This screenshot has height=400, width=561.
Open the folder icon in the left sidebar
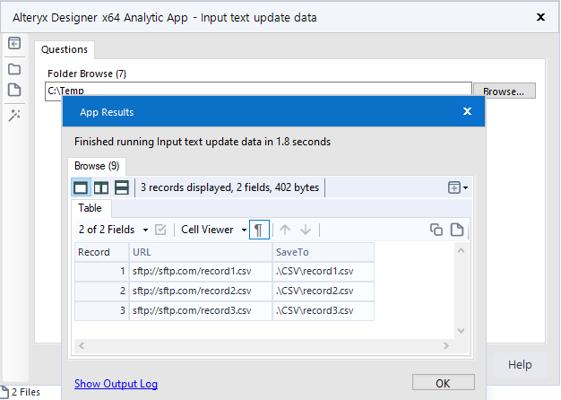pos(14,69)
